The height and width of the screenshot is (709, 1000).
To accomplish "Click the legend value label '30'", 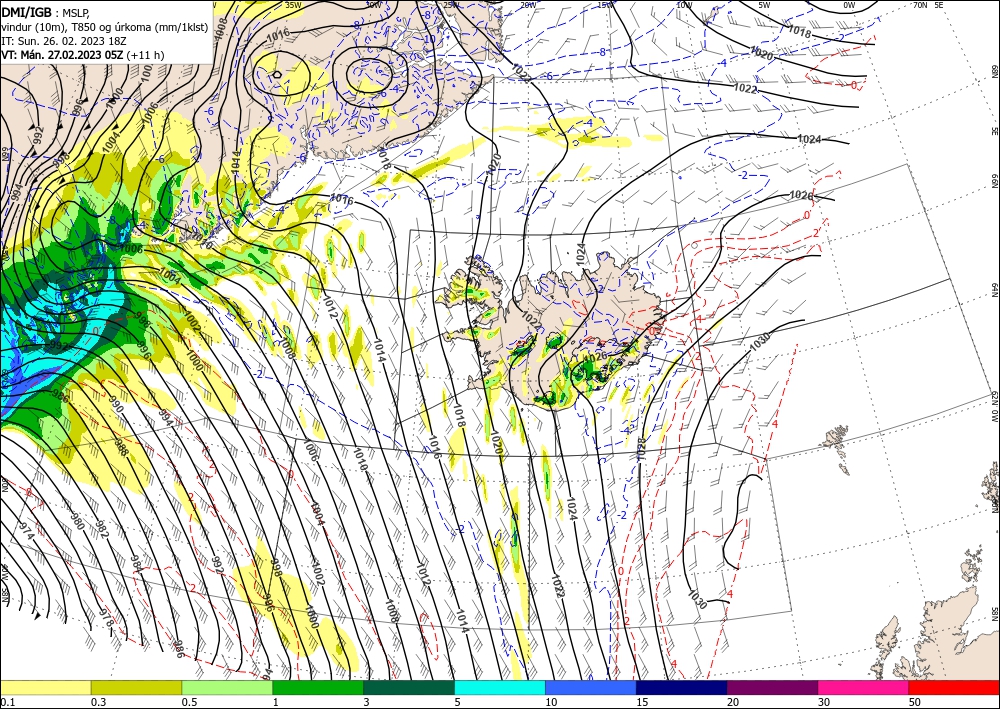I will pos(824,702).
